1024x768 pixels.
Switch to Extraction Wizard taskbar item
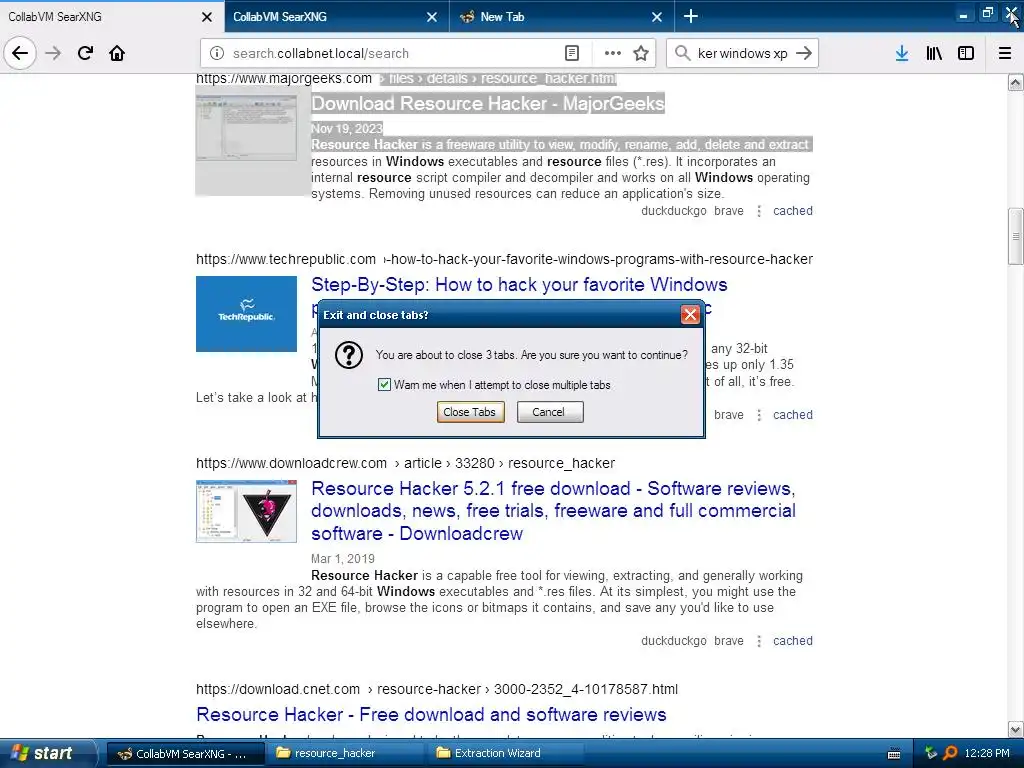pos(504,754)
